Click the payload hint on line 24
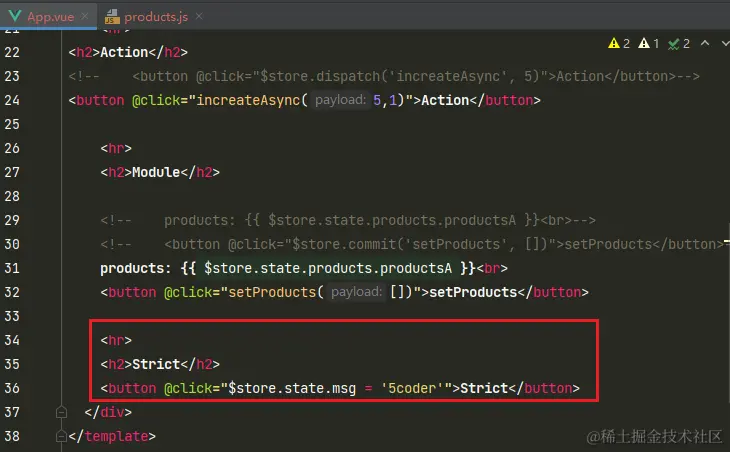 pos(340,100)
